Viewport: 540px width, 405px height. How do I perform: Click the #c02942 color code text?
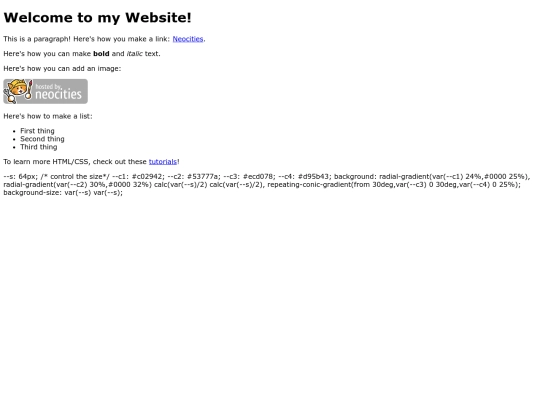click(146, 177)
